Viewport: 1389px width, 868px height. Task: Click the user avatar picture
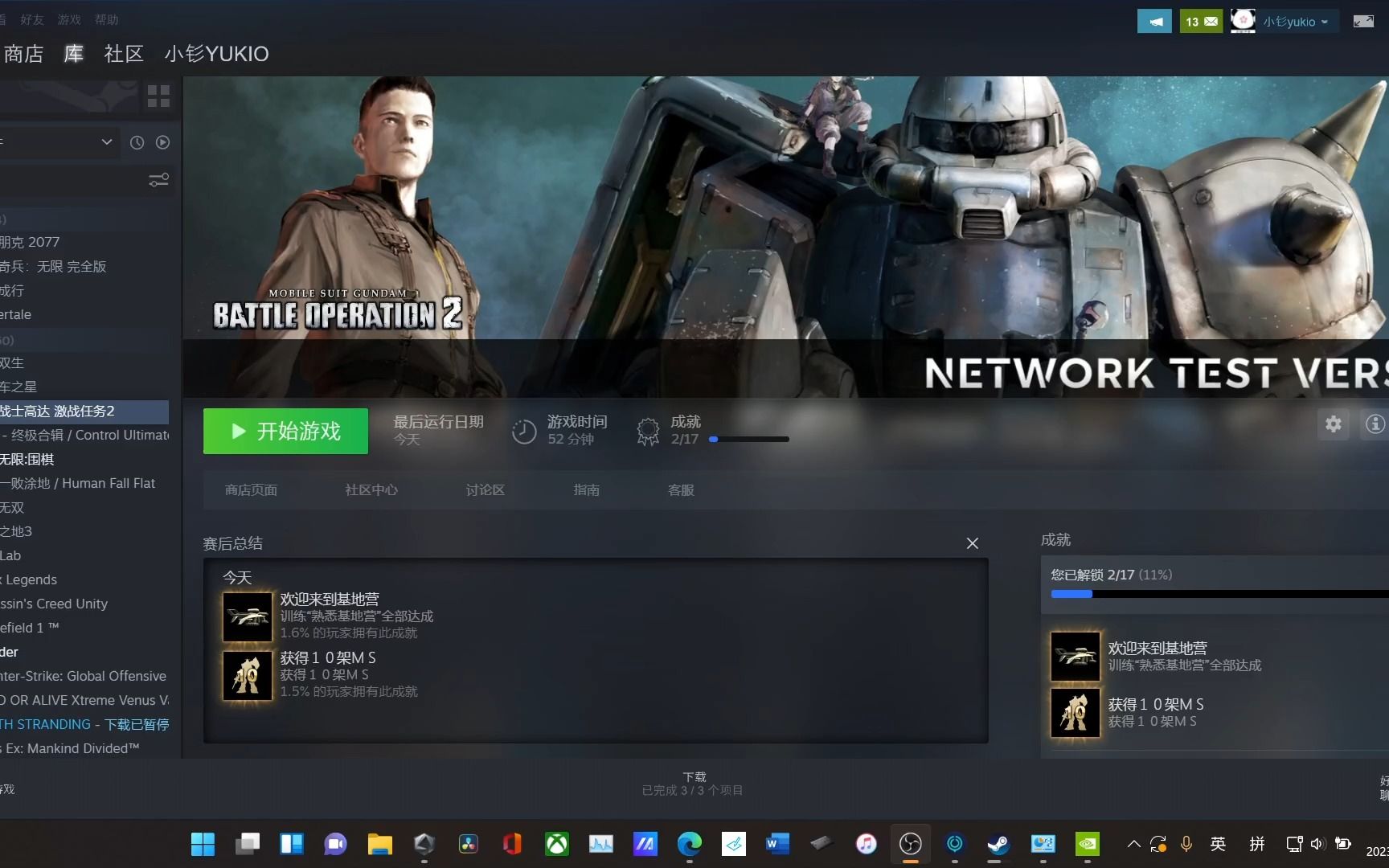(1243, 21)
